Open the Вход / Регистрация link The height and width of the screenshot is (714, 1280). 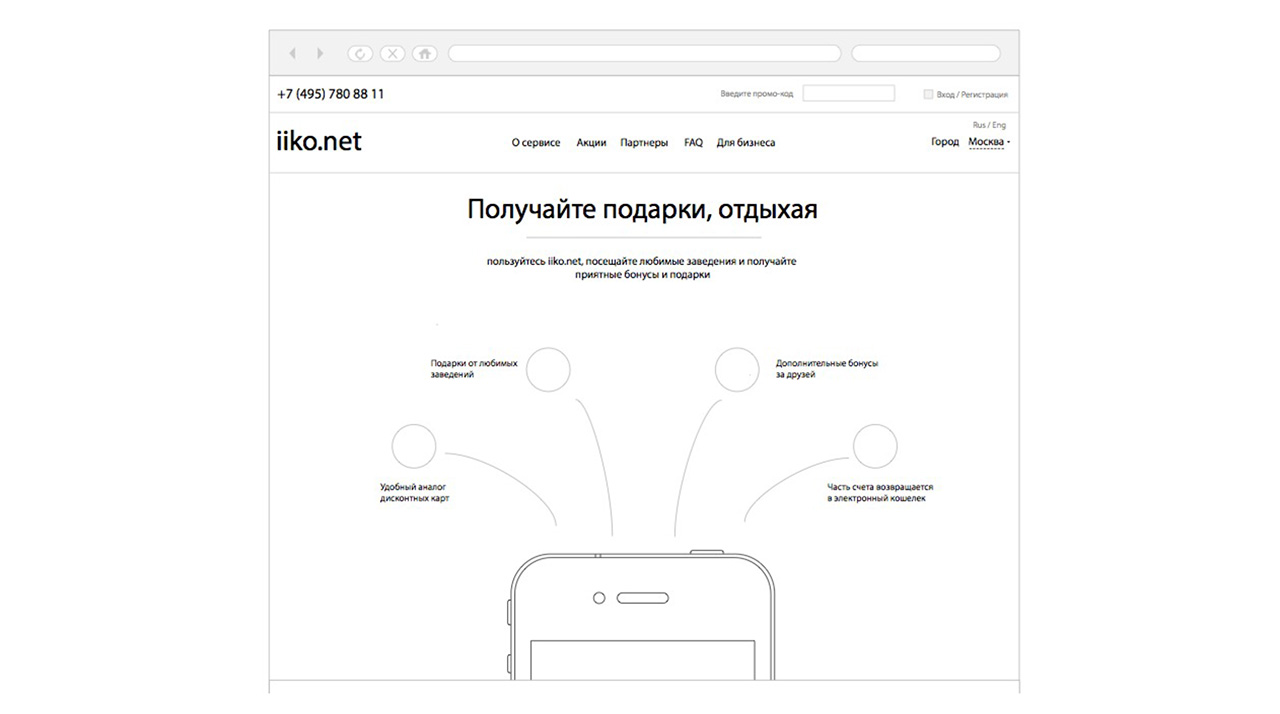972,94
